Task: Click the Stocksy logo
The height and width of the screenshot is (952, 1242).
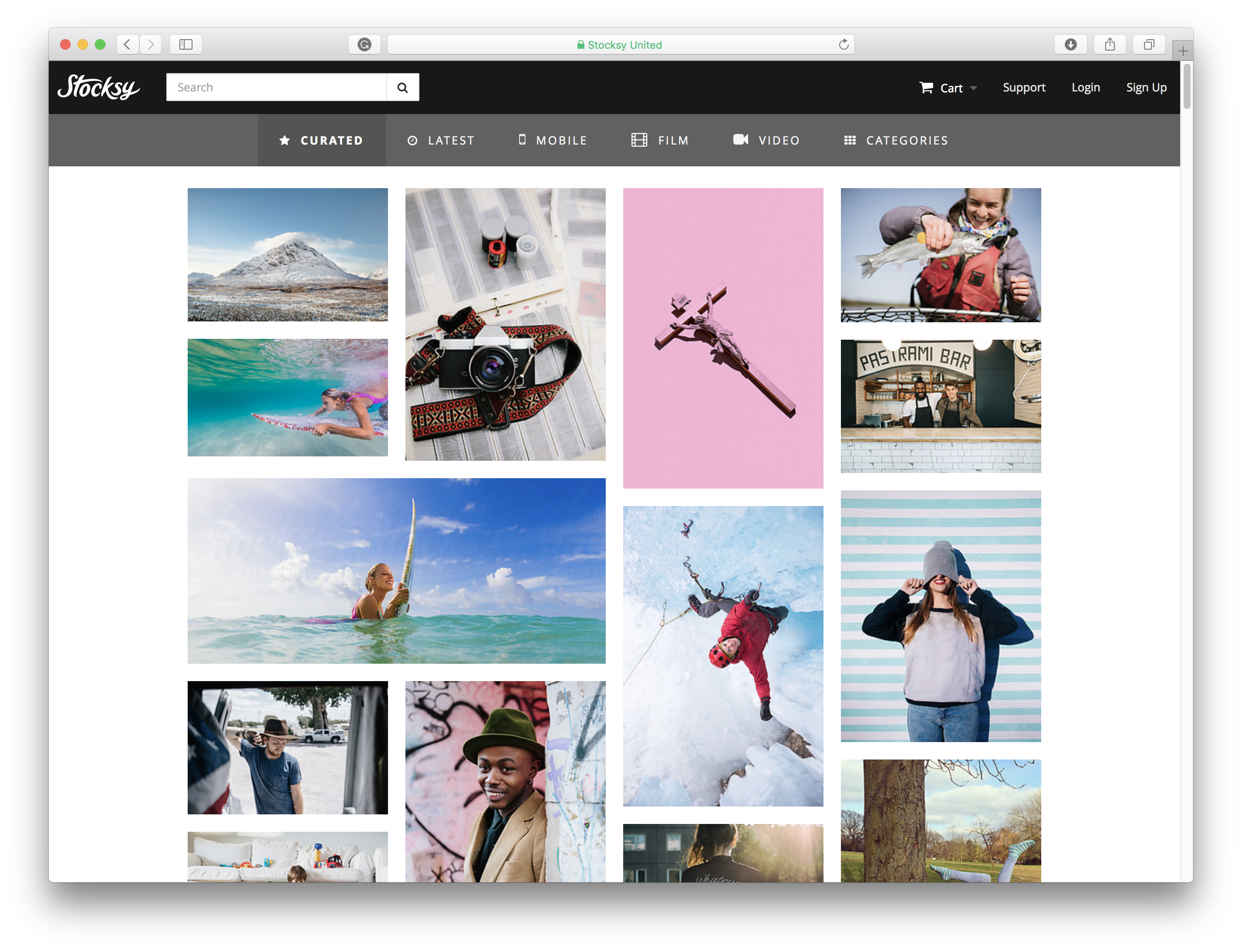Action: [98, 87]
